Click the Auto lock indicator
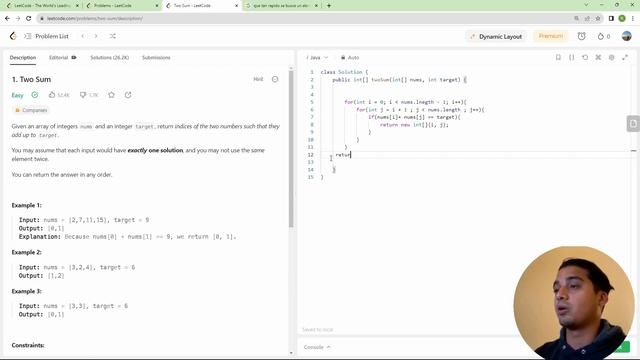 pyautogui.click(x=350, y=58)
